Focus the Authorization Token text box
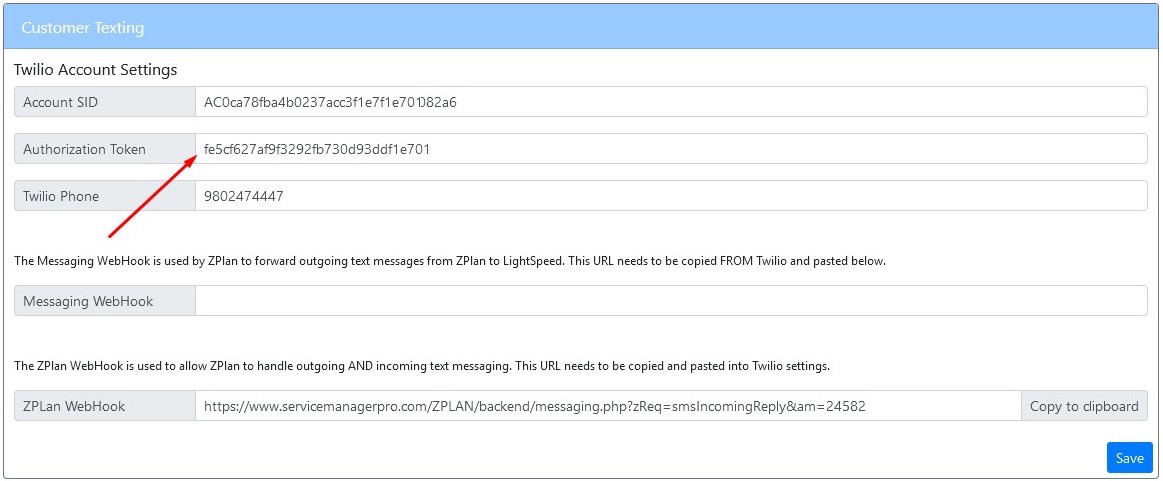The image size is (1163, 481). pyautogui.click(x=670, y=149)
